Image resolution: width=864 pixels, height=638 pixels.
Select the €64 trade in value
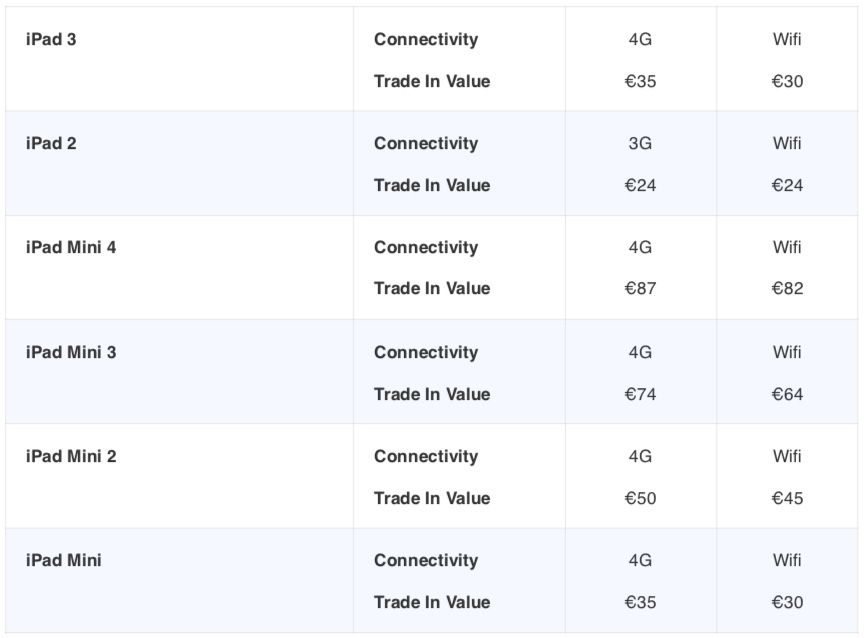(787, 394)
